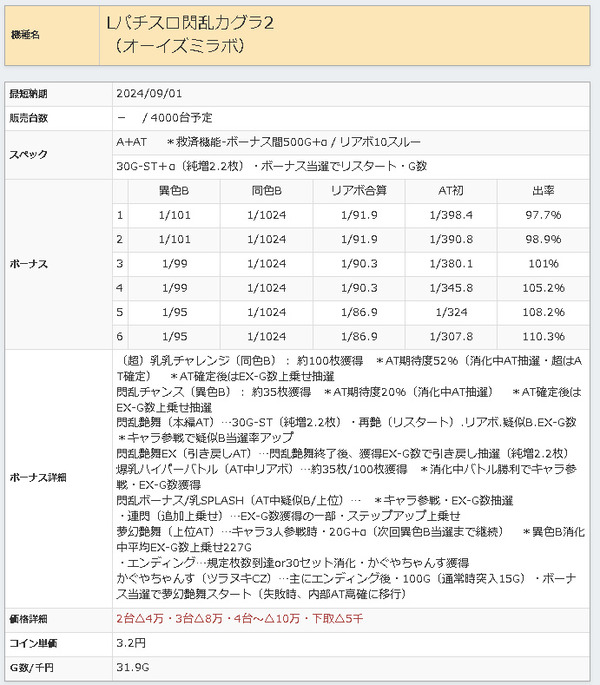Click the 異色B 1/99 in setting 4 row
This screenshot has width=600, height=685.
(174, 288)
